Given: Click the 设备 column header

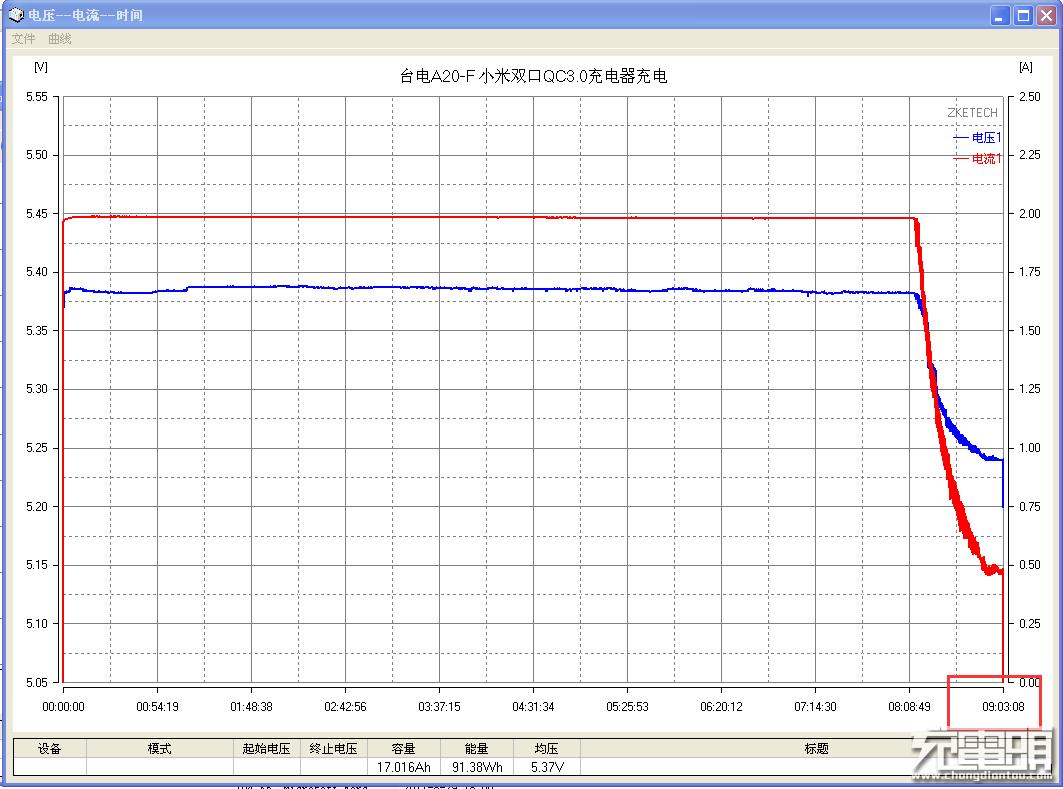Looking at the screenshot, I should pyautogui.click(x=49, y=748).
